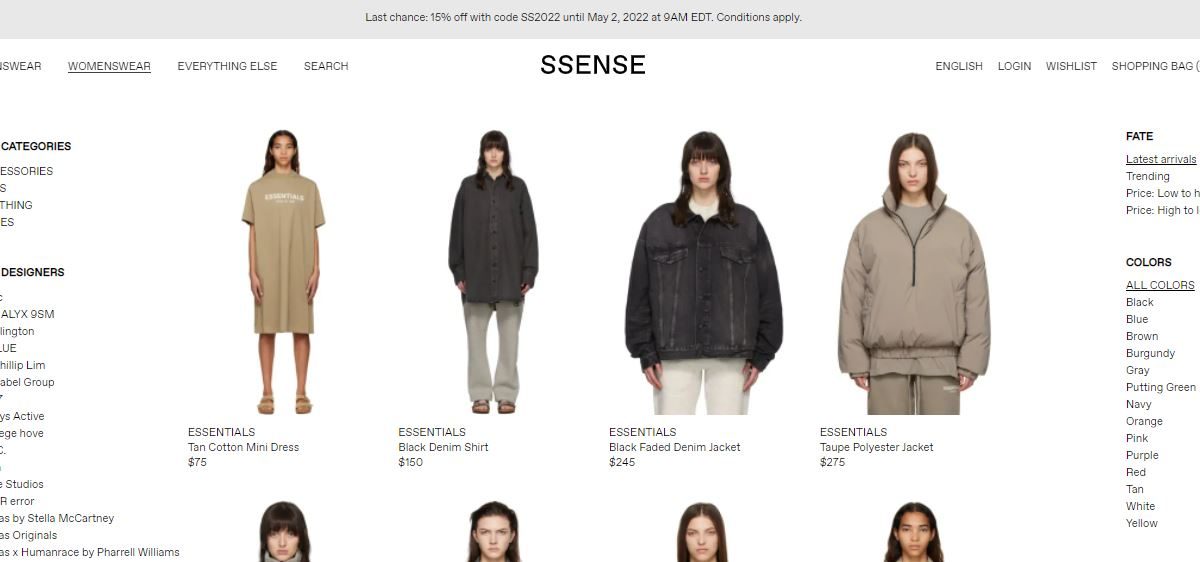
Task: Filter products by Burgundy color
Action: pos(1150,353)
